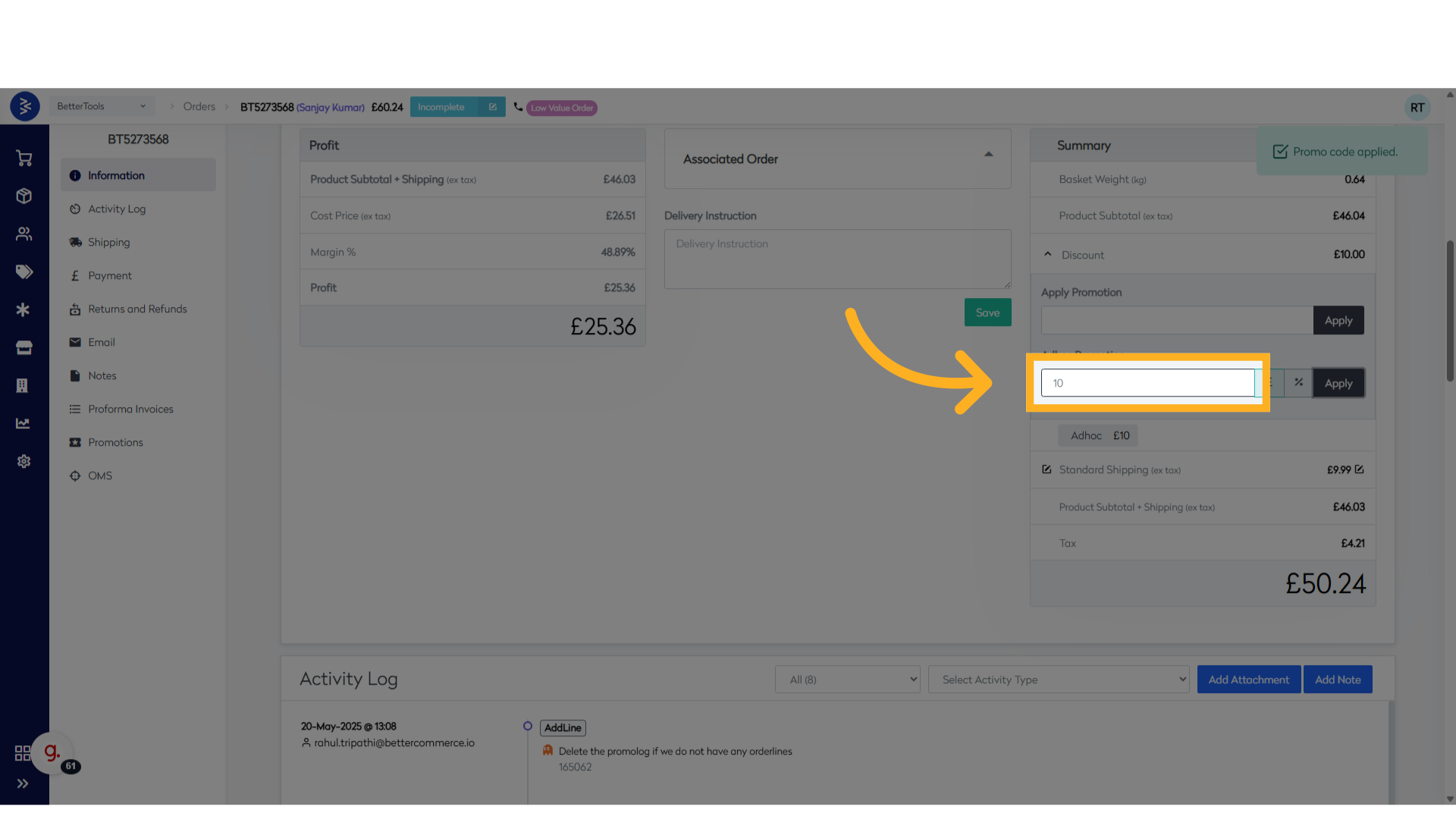The height and width of the screenshot is (819, 1456).
Task: Open the All (8) filter dropdown
Action: point(847,679)
